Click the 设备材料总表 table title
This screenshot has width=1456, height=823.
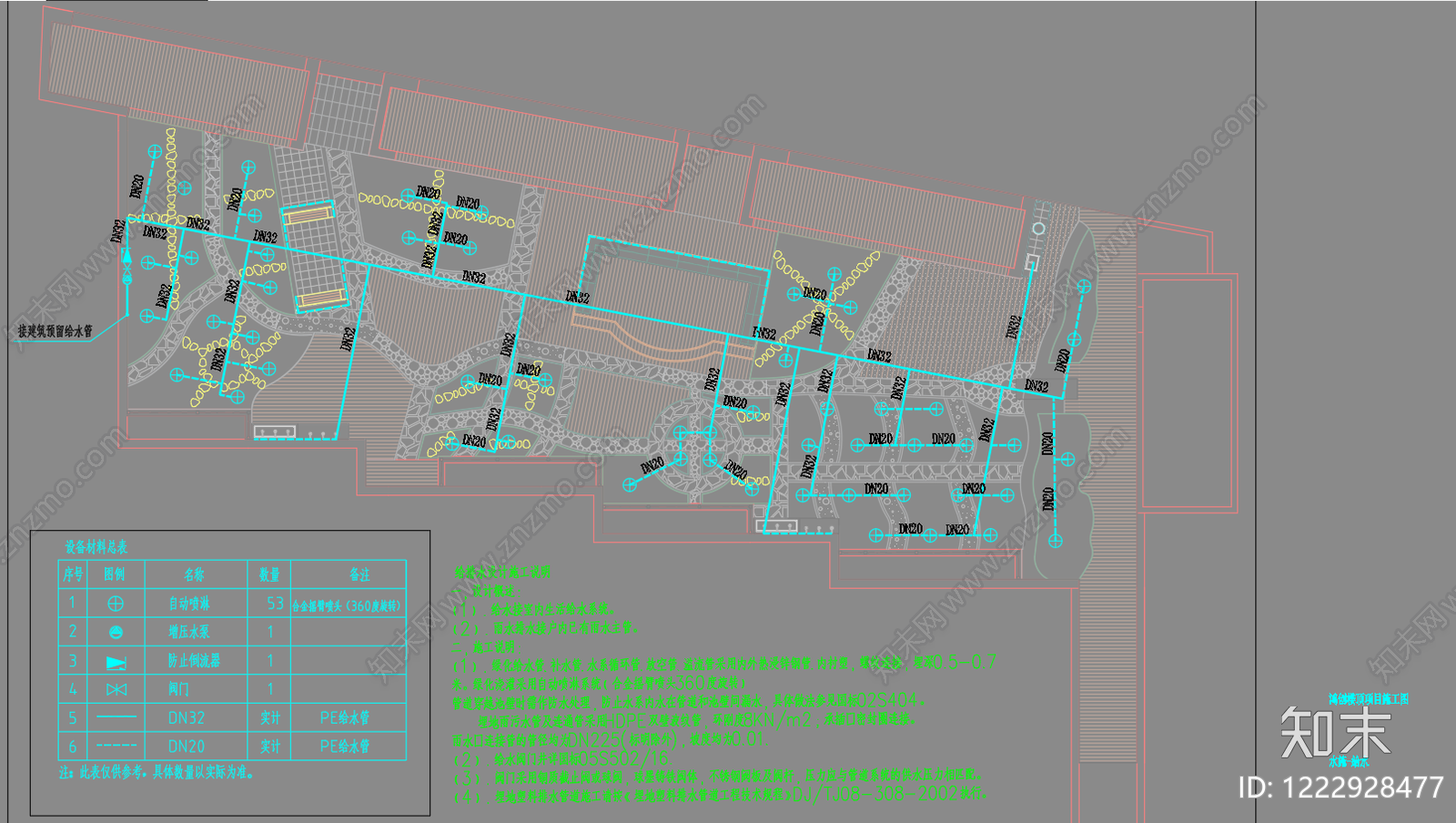[96, 547]
